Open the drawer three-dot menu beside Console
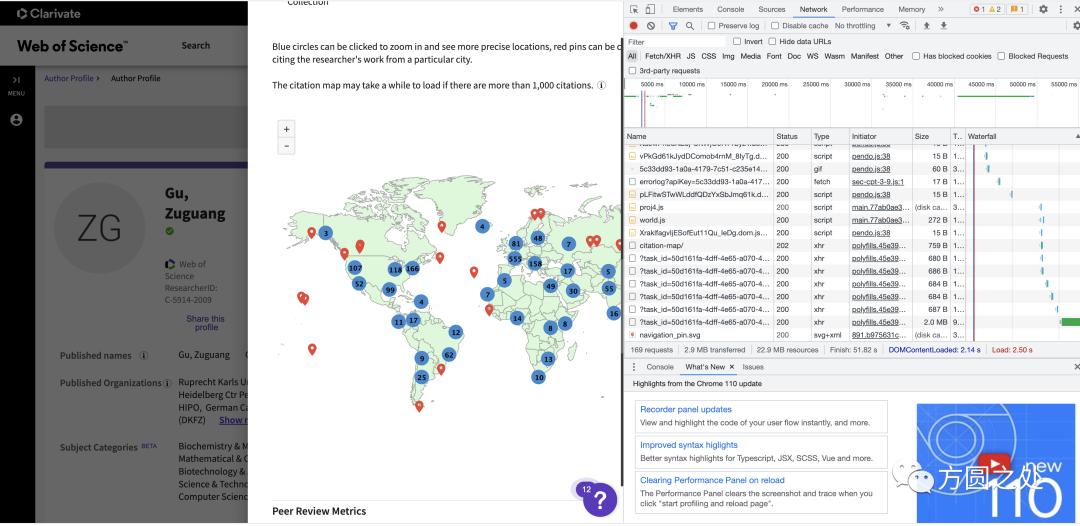This screenshot has height=526, width=1080. [634, 367]
